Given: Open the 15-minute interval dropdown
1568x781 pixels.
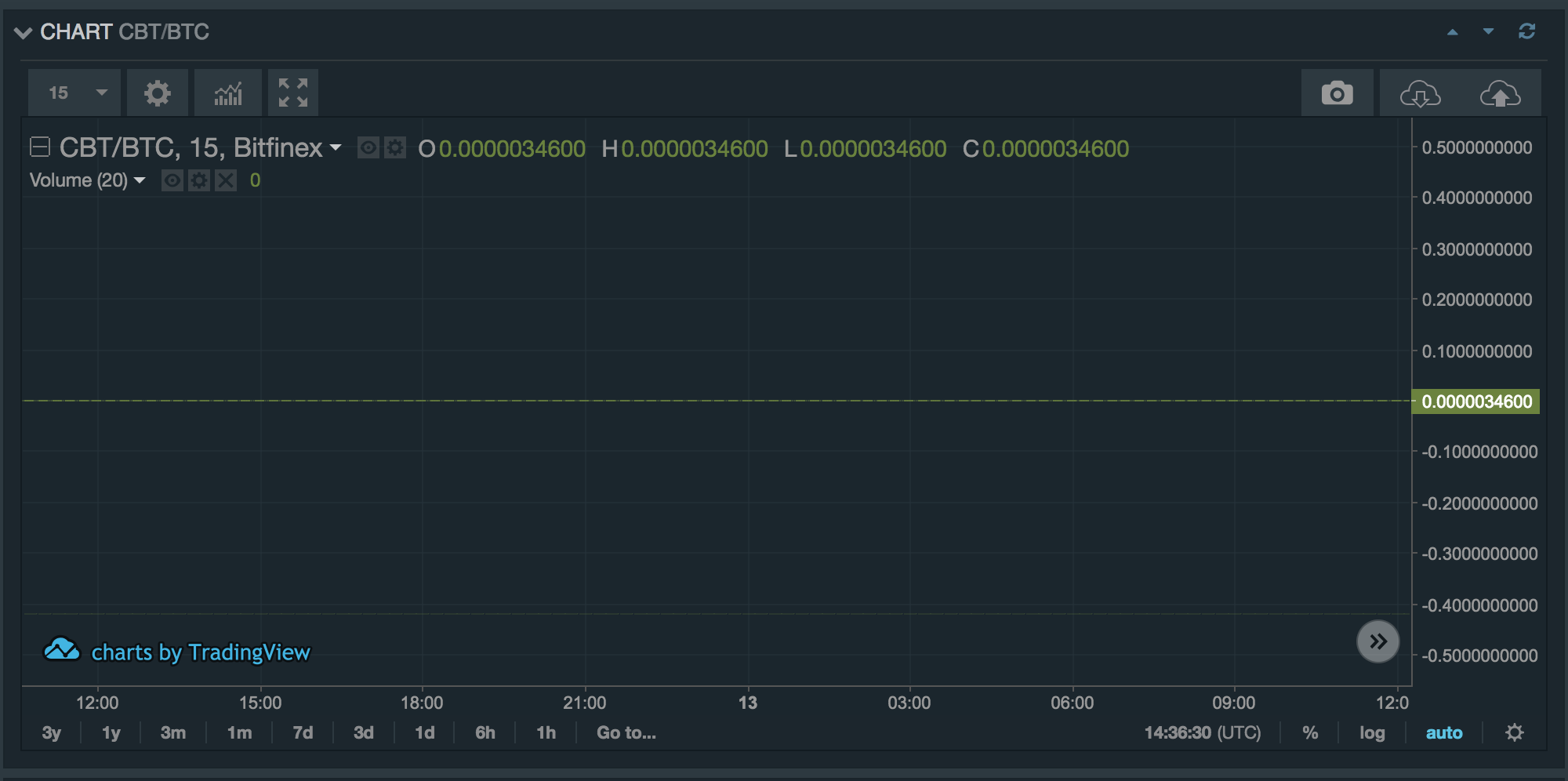Looking at the screenshot, I should 74,92.
